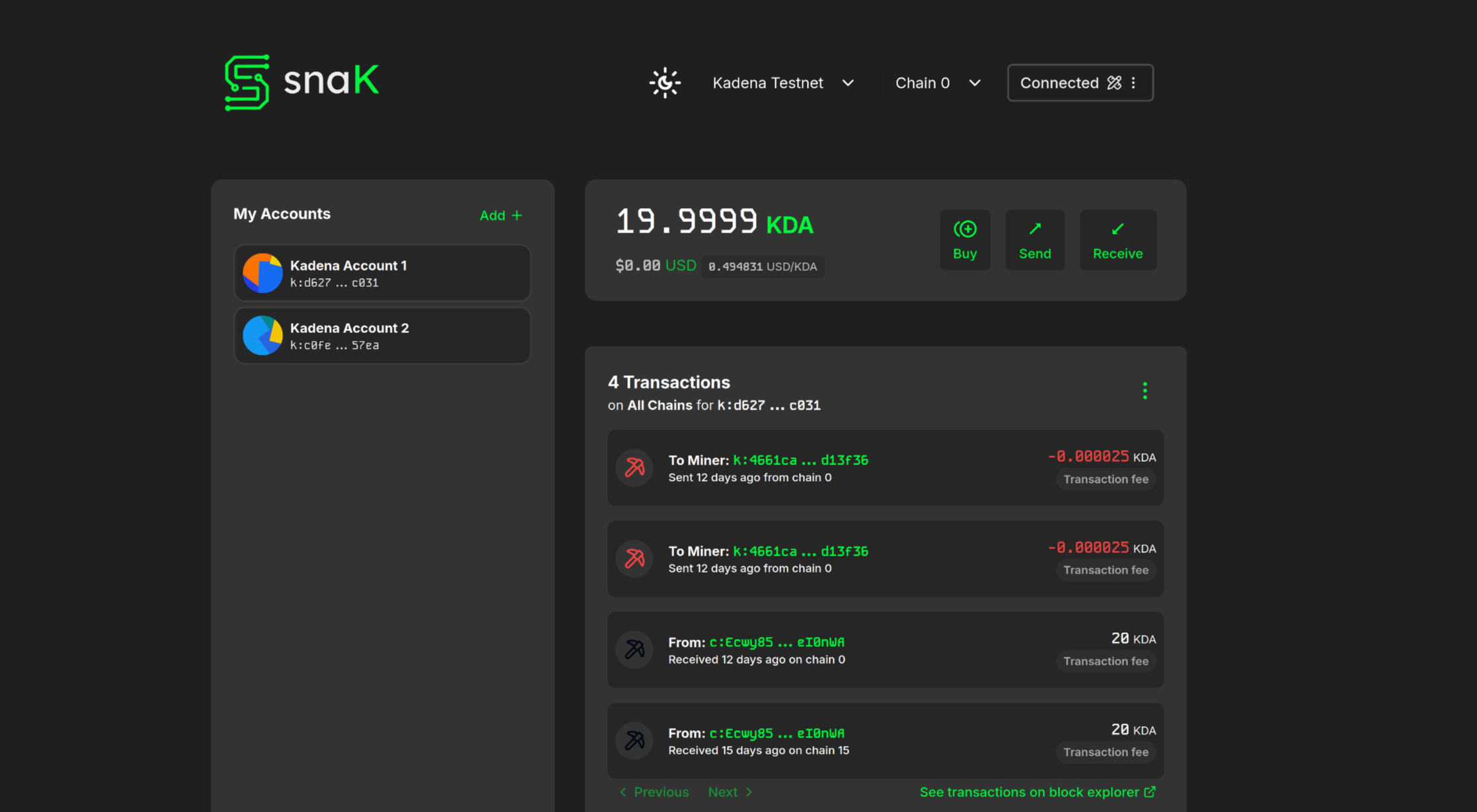Click the red pickaxe icon of the first transaction

(x=634, y=468)
